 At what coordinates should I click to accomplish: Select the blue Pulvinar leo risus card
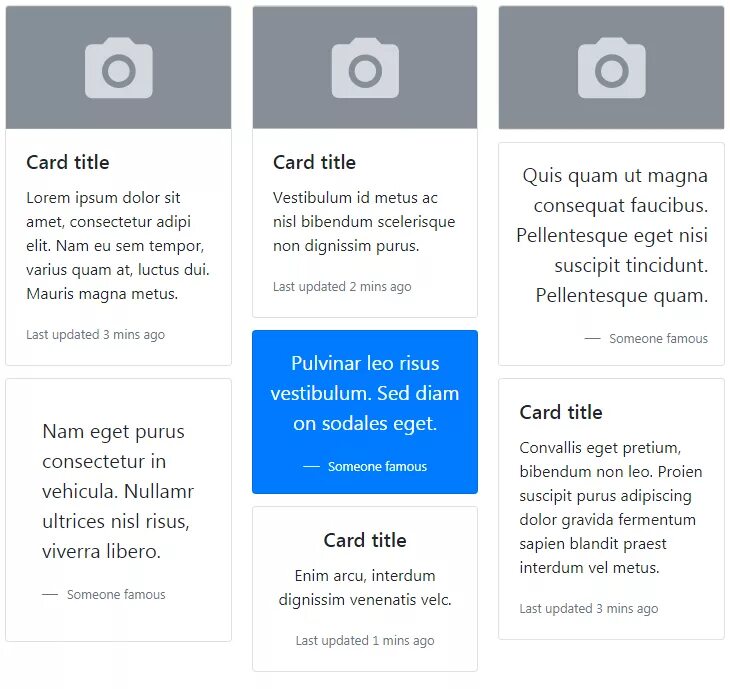coord(365,412)
